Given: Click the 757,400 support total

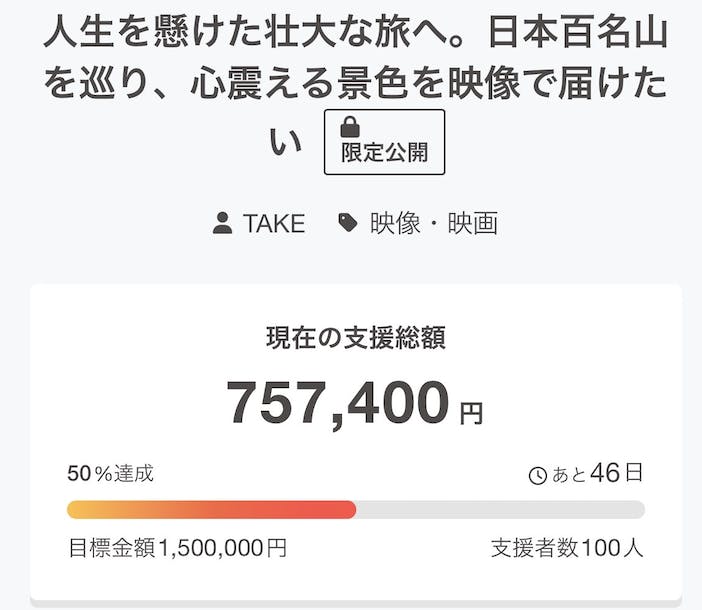Looking at the screenshot, I should (x=338, y=402).
